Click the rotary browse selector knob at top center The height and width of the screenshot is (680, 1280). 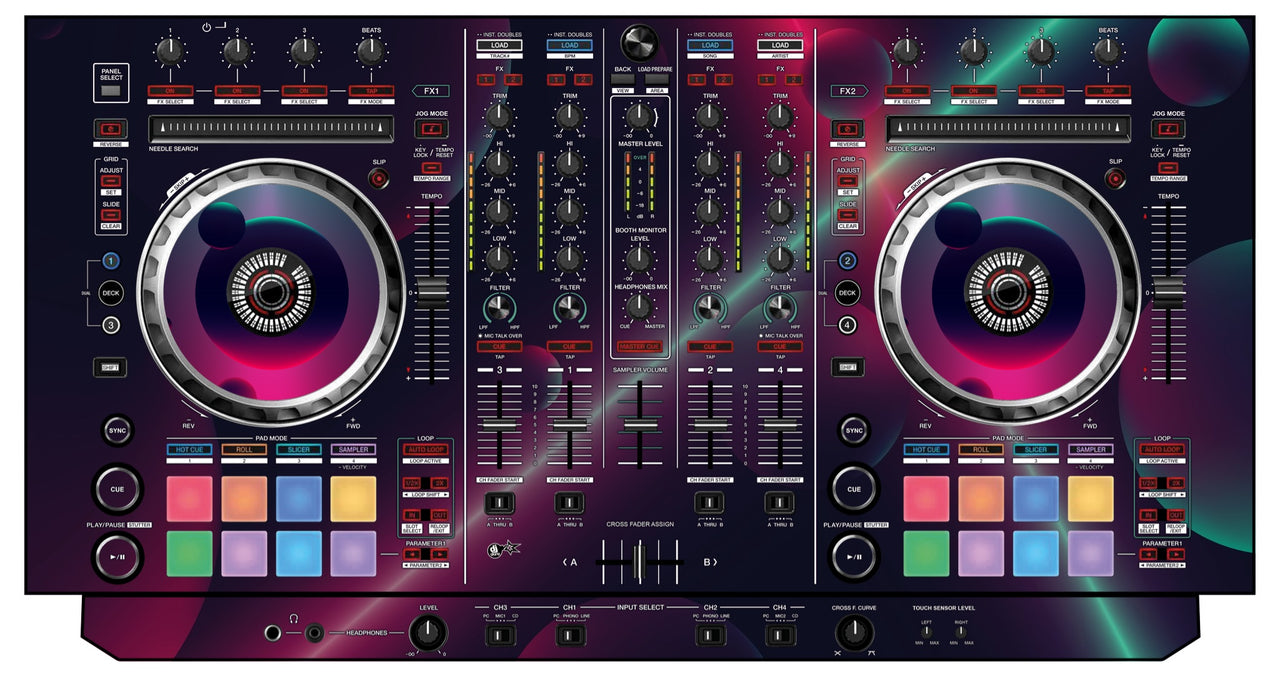tap(639, 42)
